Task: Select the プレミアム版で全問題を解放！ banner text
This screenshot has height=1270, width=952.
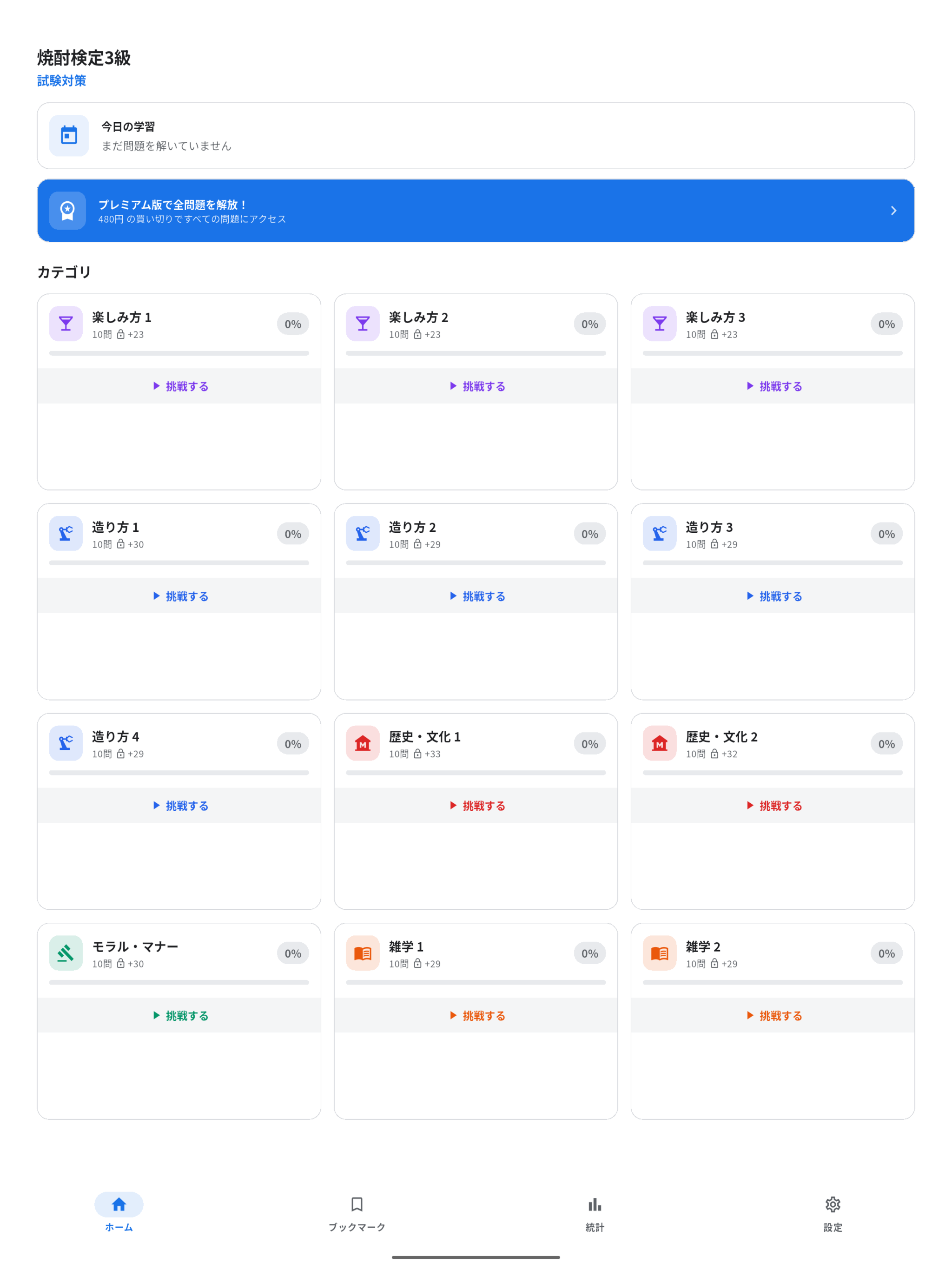Action: click(173, 205)
